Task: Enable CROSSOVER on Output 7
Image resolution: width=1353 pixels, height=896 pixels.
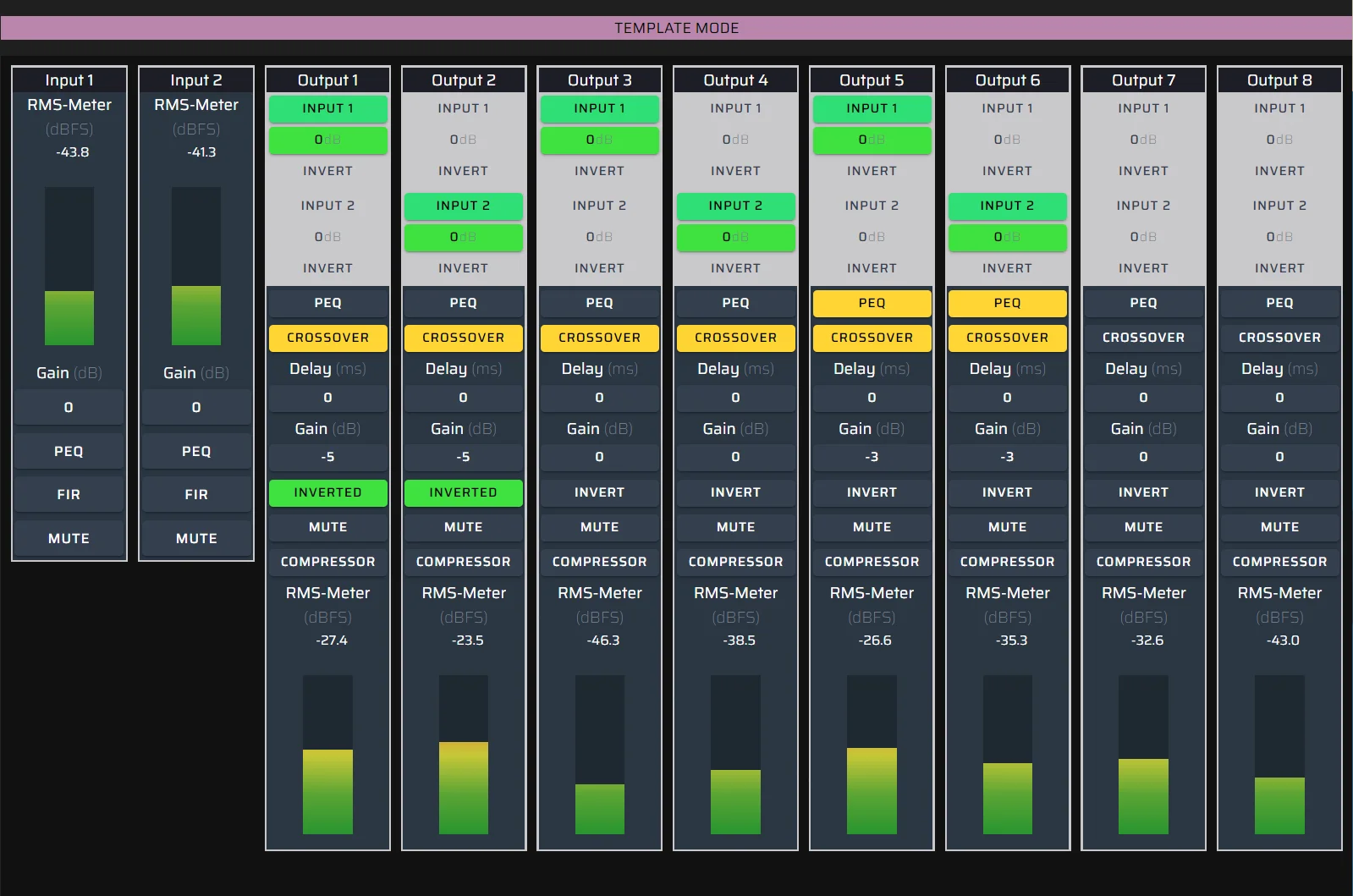Action: (1143, 338)
